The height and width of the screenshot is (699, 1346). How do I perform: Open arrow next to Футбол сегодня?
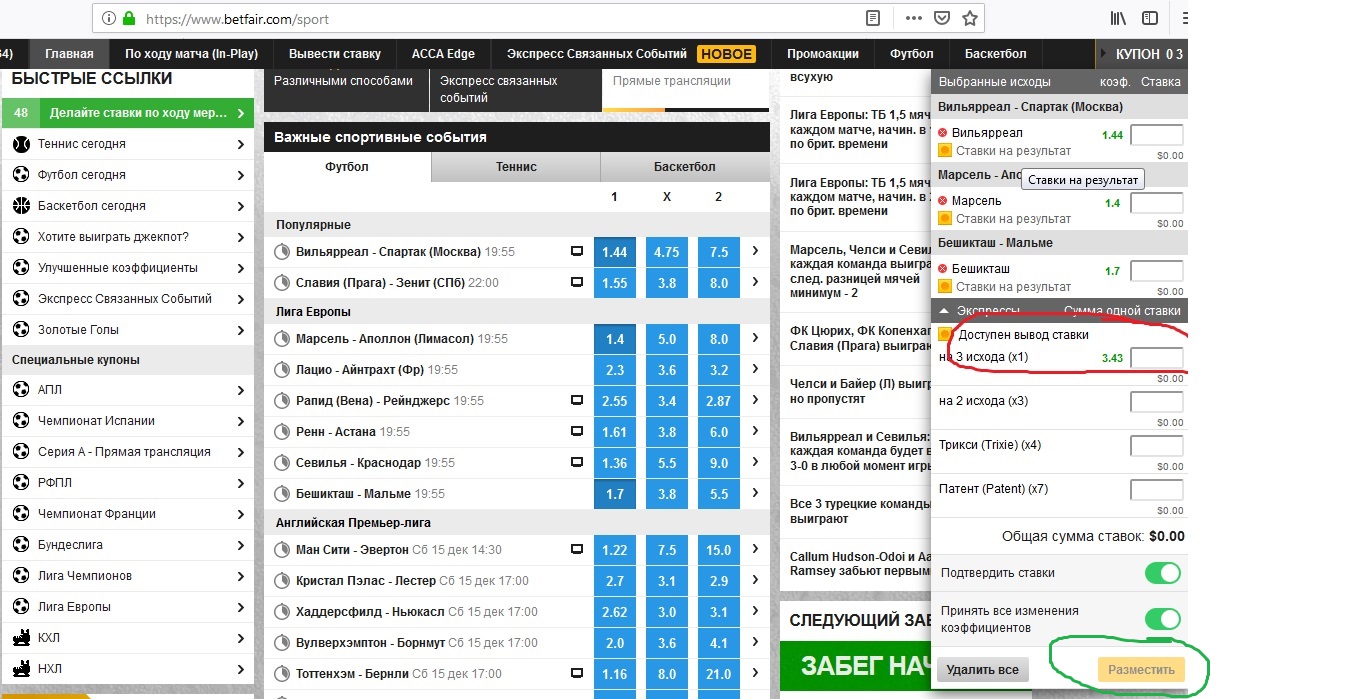241,175
